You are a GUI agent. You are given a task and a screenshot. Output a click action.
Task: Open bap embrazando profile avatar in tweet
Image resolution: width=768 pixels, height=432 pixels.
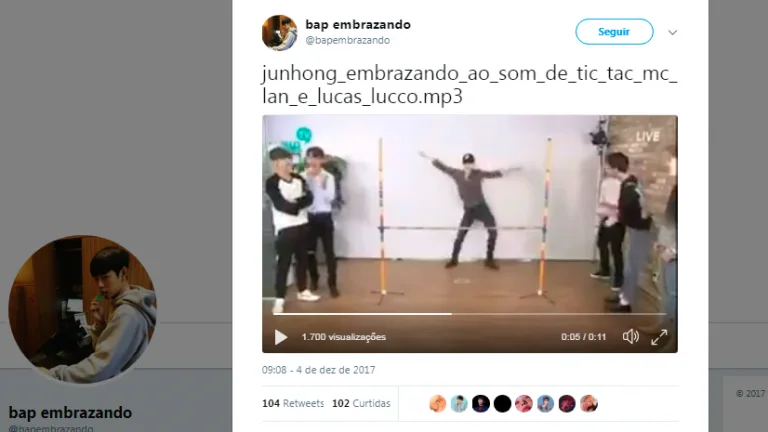280,33
